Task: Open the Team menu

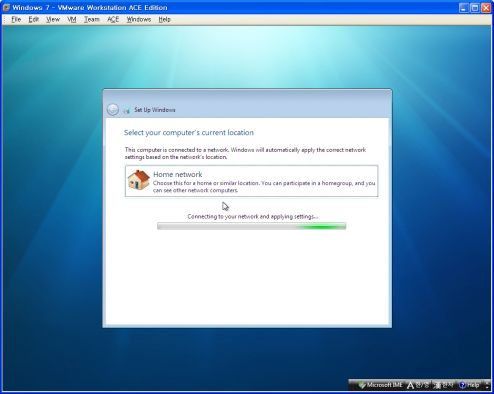Action: pyautogui.click(x=92, y=19)
